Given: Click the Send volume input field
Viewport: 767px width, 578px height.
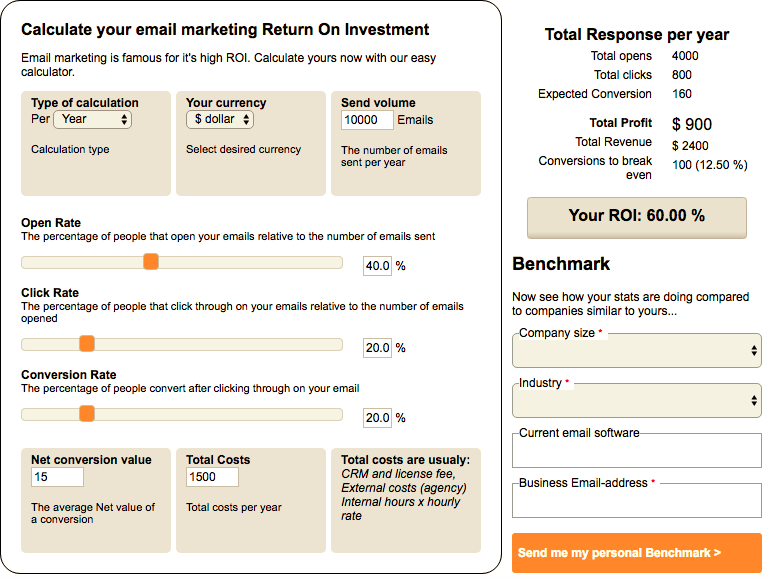Looking at the screenshot, I should point(367,120).
